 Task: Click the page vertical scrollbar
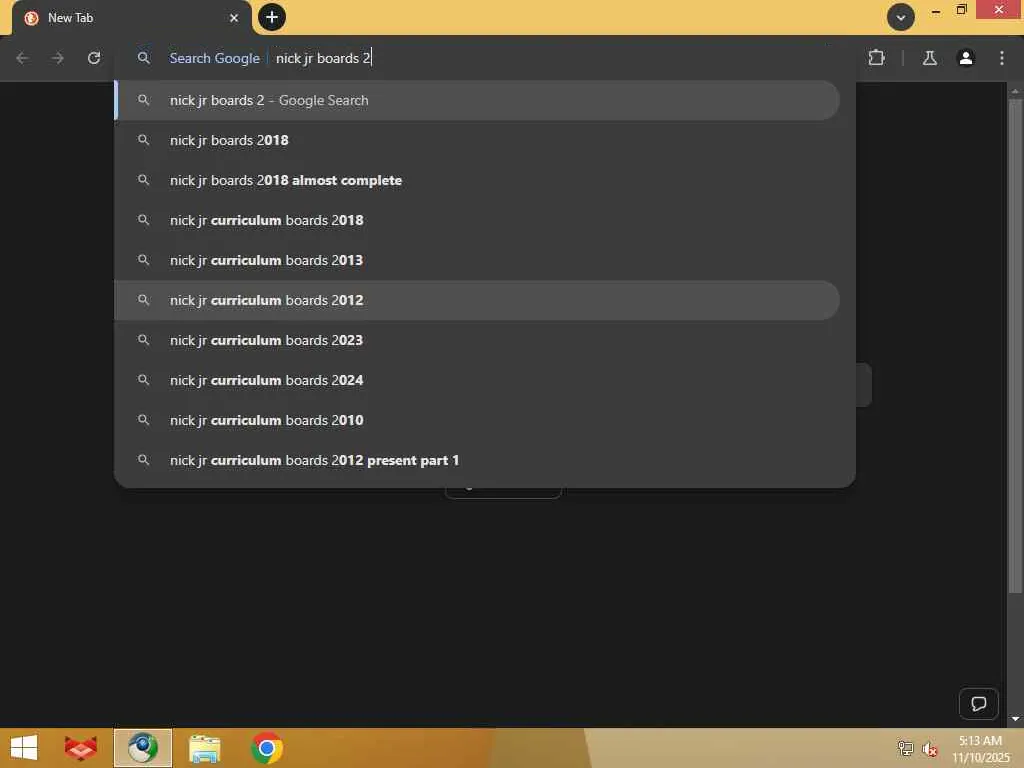(1014, 346)
